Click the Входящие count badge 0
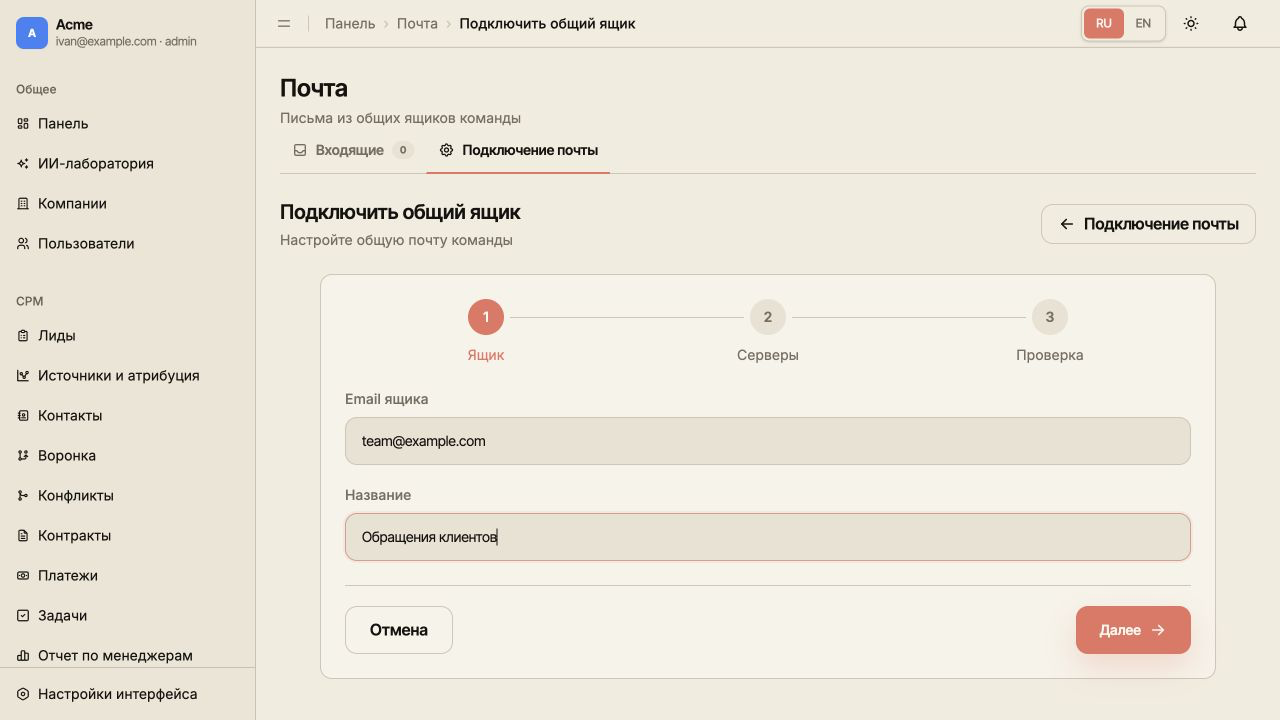The width and height of the screenshot is (1280, 720). pos(403,150)
